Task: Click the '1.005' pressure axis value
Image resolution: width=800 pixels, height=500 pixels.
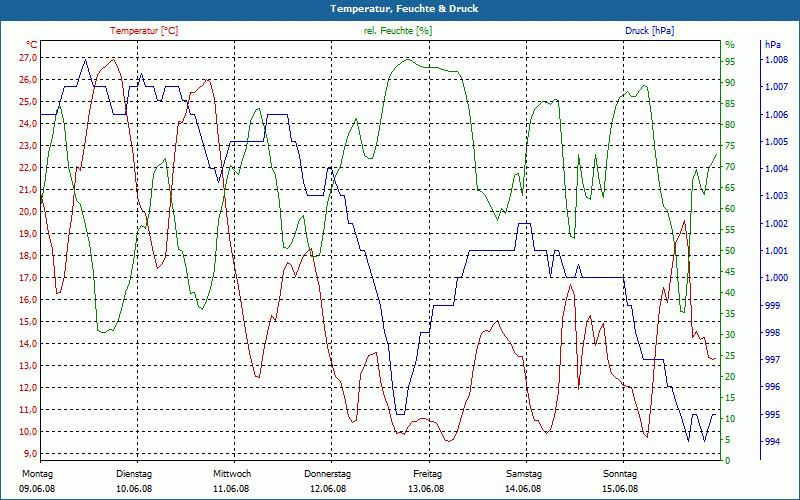Action: click(x=777, y=141)
